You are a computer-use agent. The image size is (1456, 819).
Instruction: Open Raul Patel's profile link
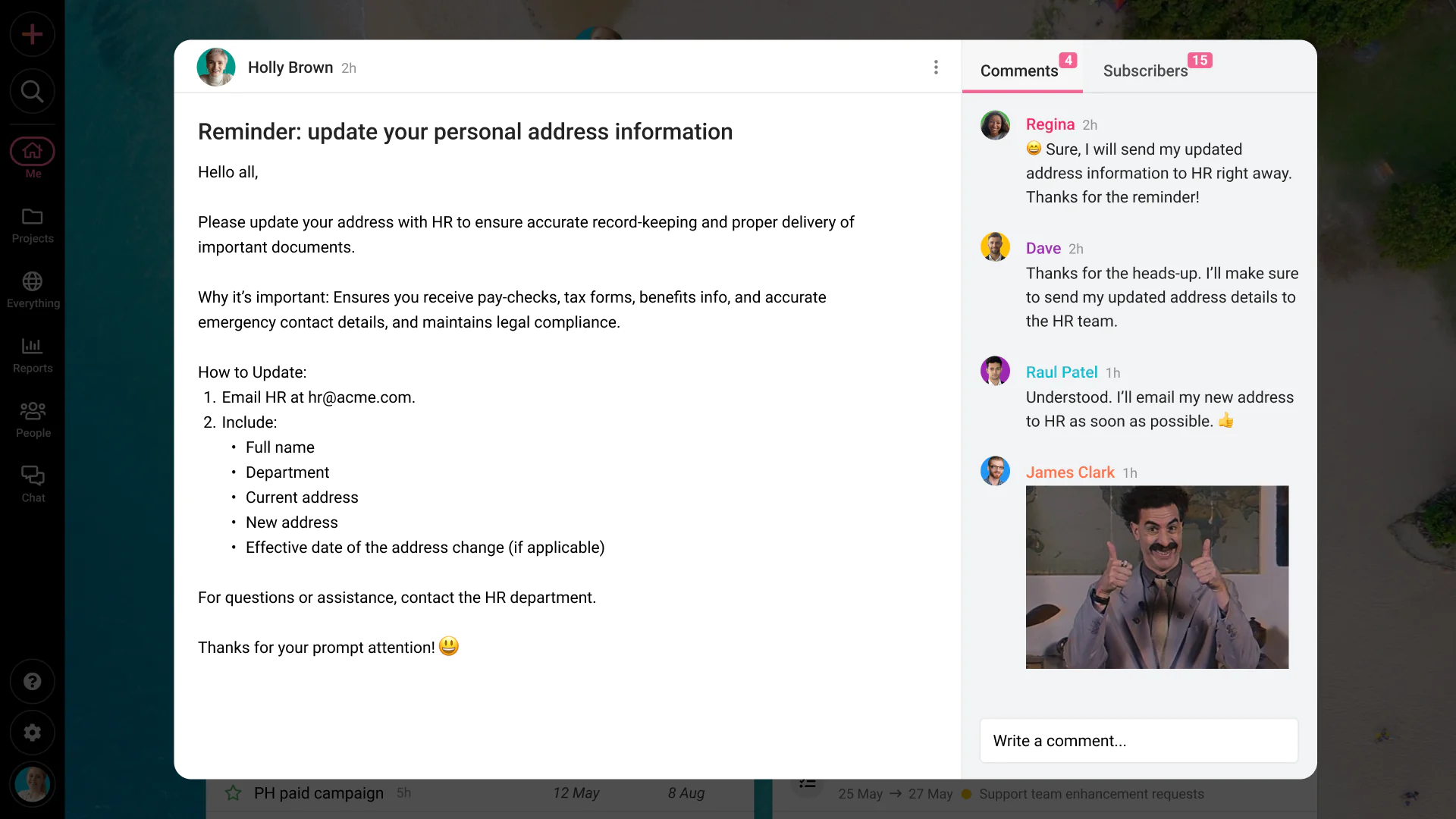click(x=1061, y=372)
